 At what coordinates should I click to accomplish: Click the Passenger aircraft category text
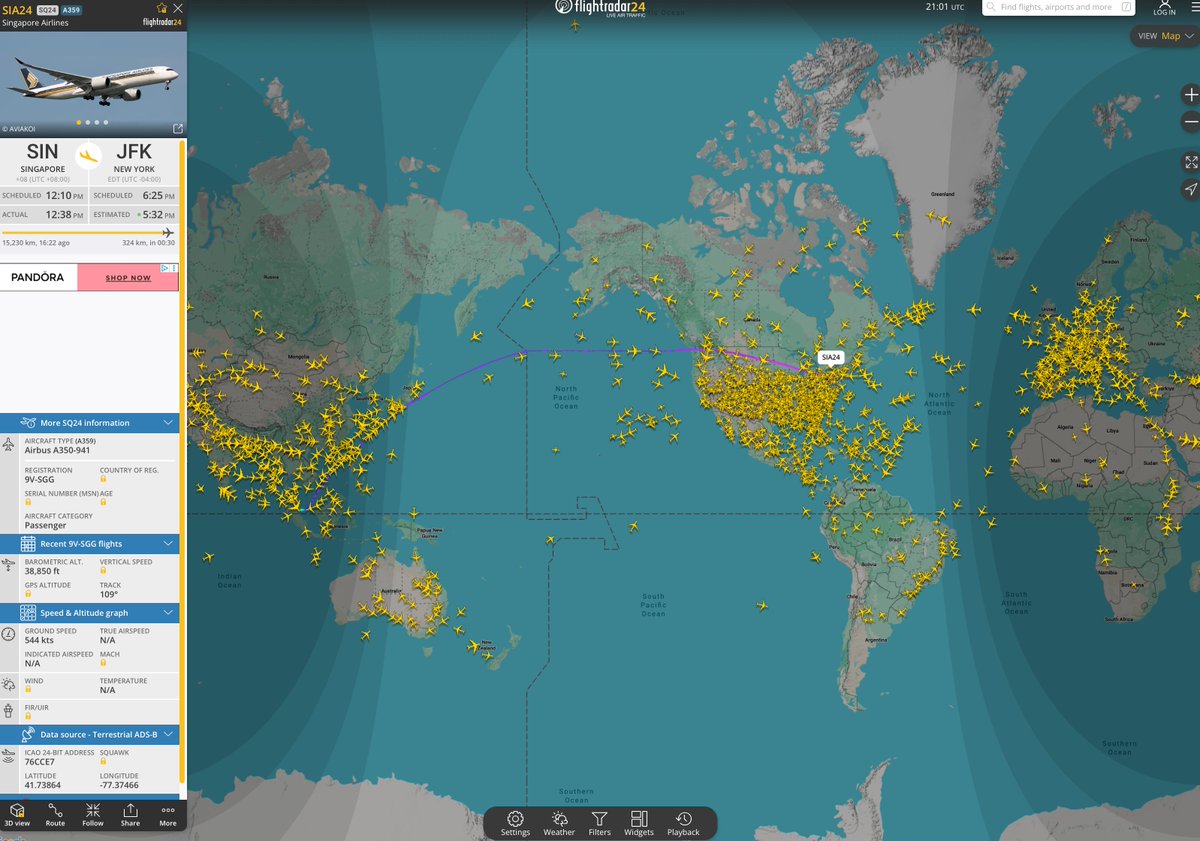pos(45,525)
